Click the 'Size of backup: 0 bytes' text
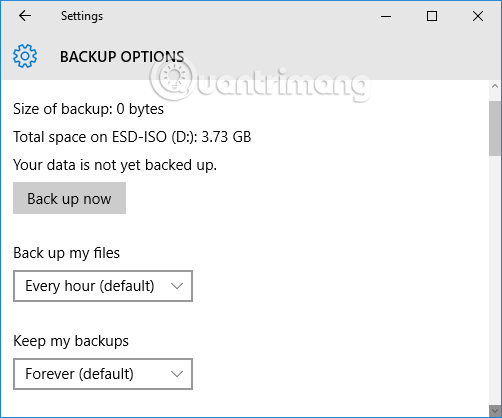This screenshot has height=418, width=502. [88, 109]
